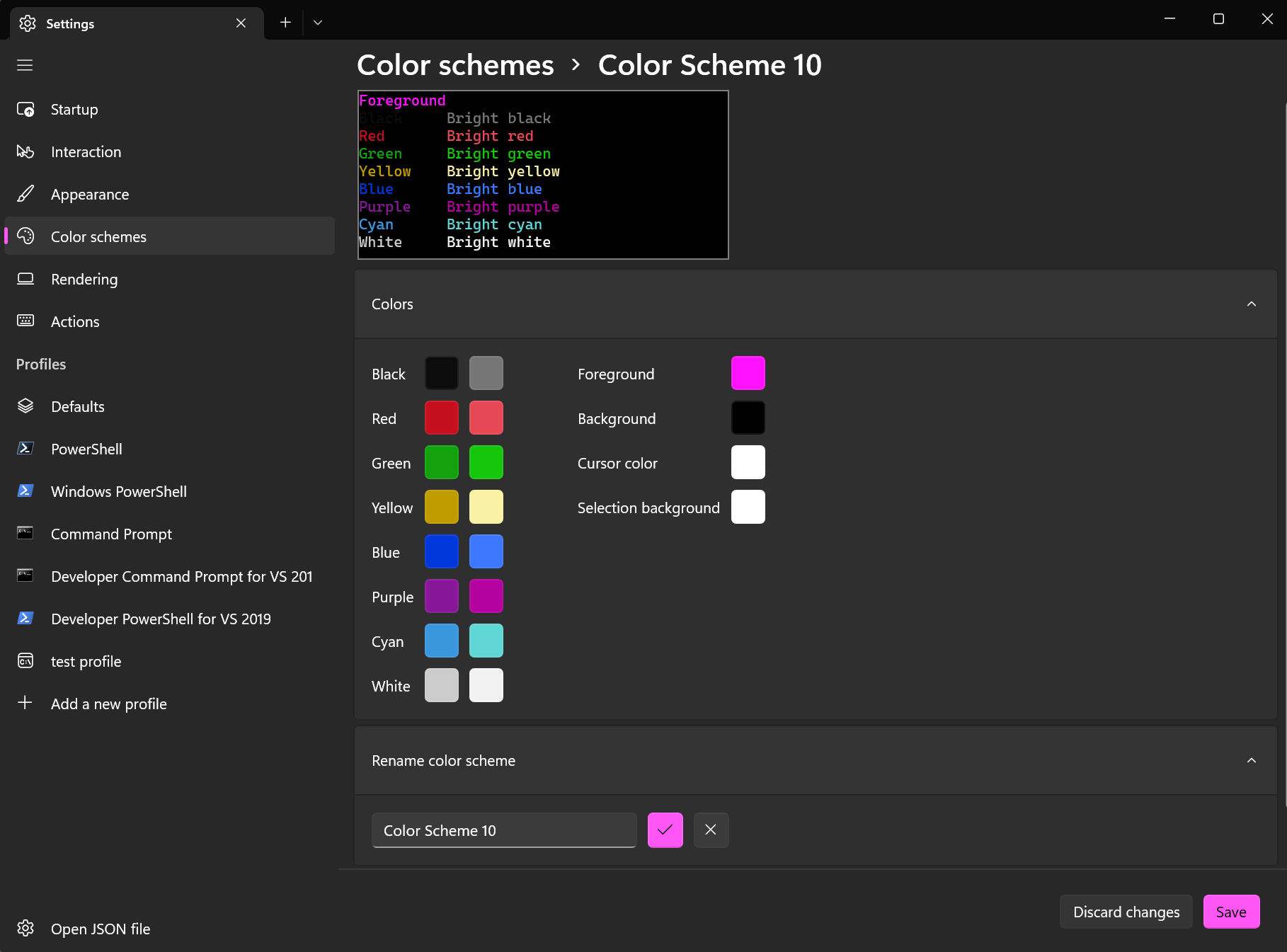Open Startup settings

pos(169,110)
